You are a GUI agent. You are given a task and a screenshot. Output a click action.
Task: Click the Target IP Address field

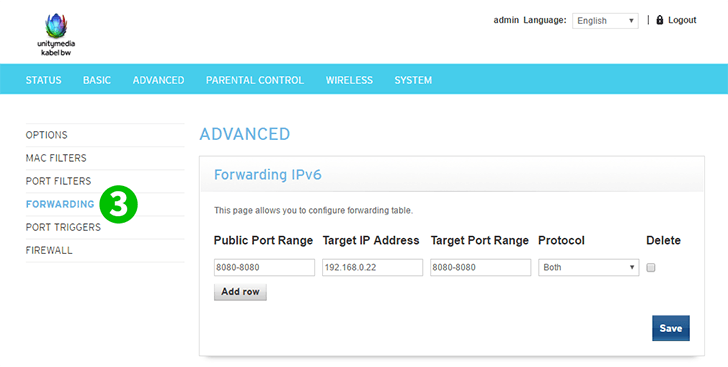click(372, 268)
